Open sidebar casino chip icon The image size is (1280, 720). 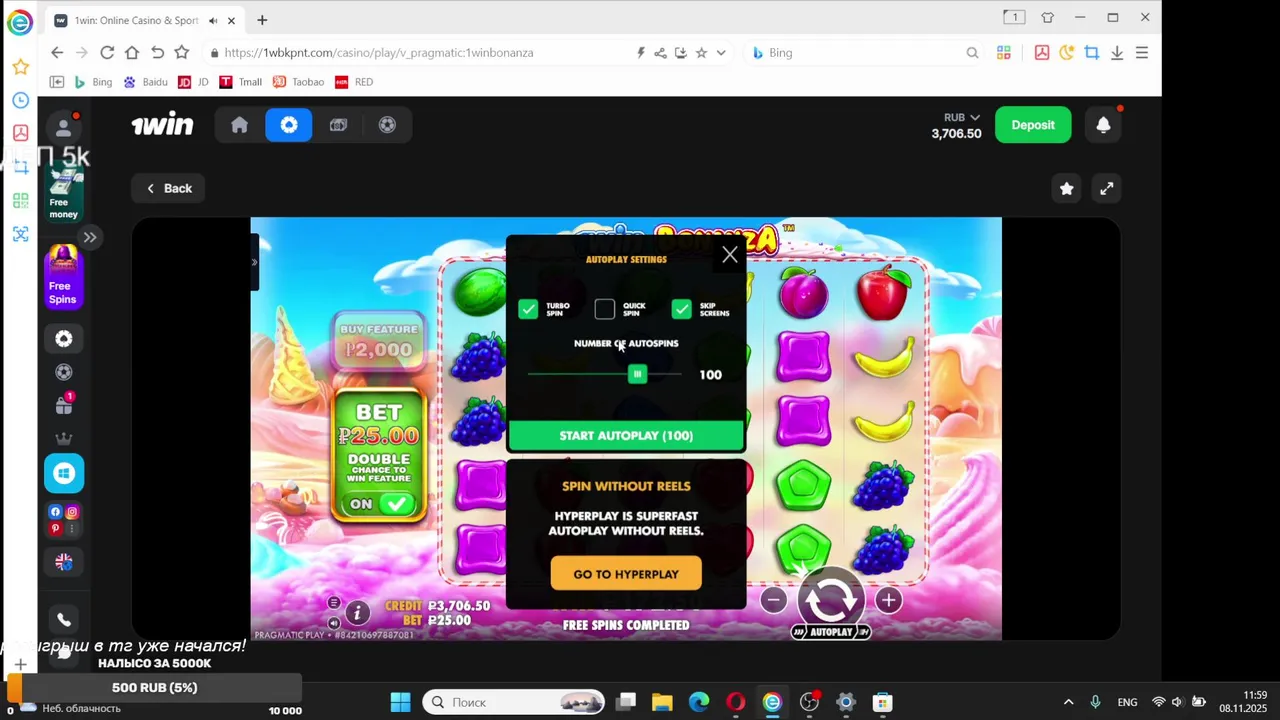tap(64, 339)
